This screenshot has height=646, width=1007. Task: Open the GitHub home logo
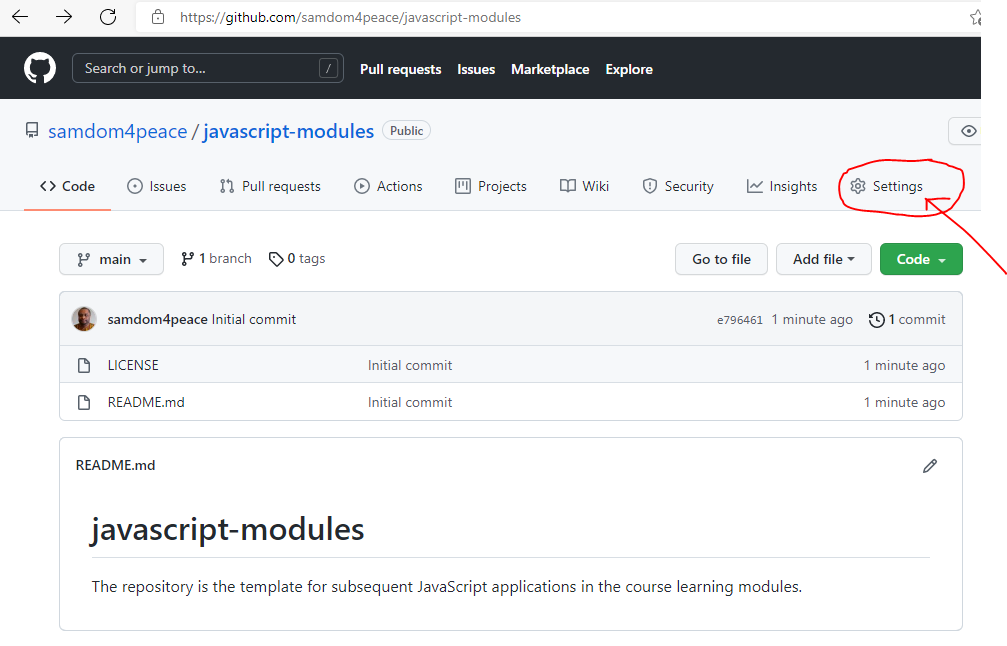point(40,68)
